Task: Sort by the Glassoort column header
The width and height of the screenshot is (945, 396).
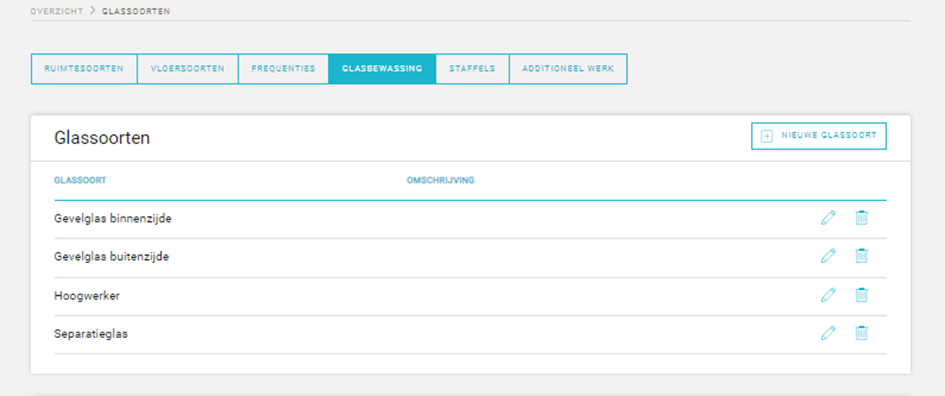Action: click(x=80, y=180)
